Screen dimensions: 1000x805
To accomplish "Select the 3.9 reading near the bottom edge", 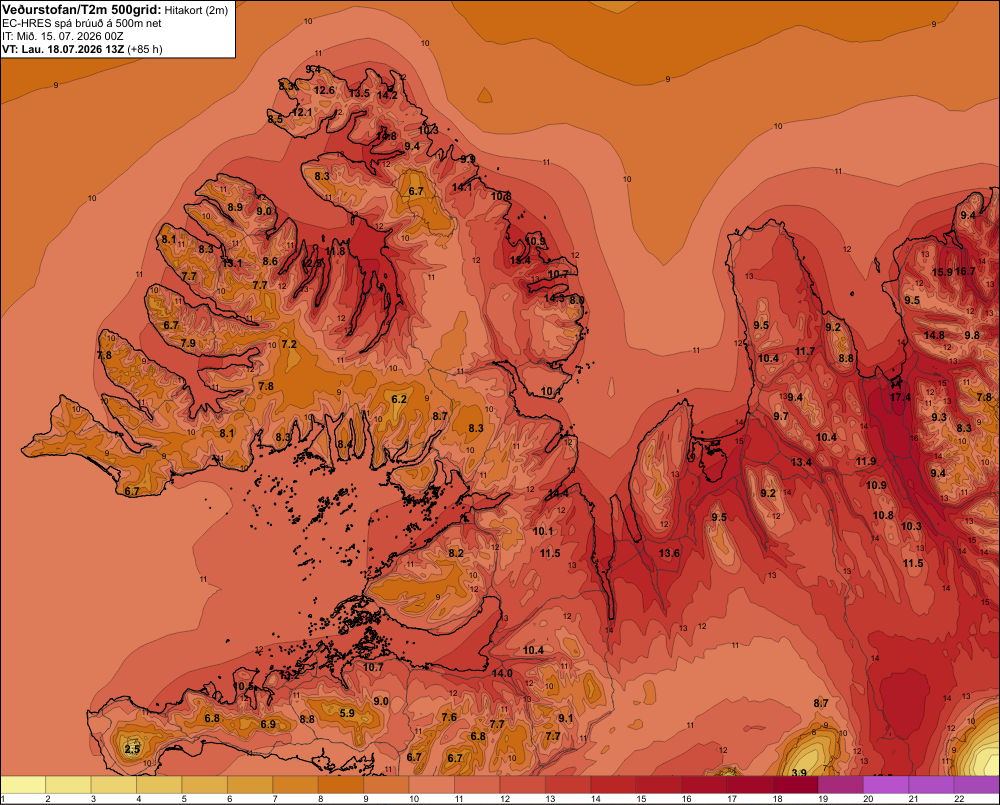I will (798, 773).
